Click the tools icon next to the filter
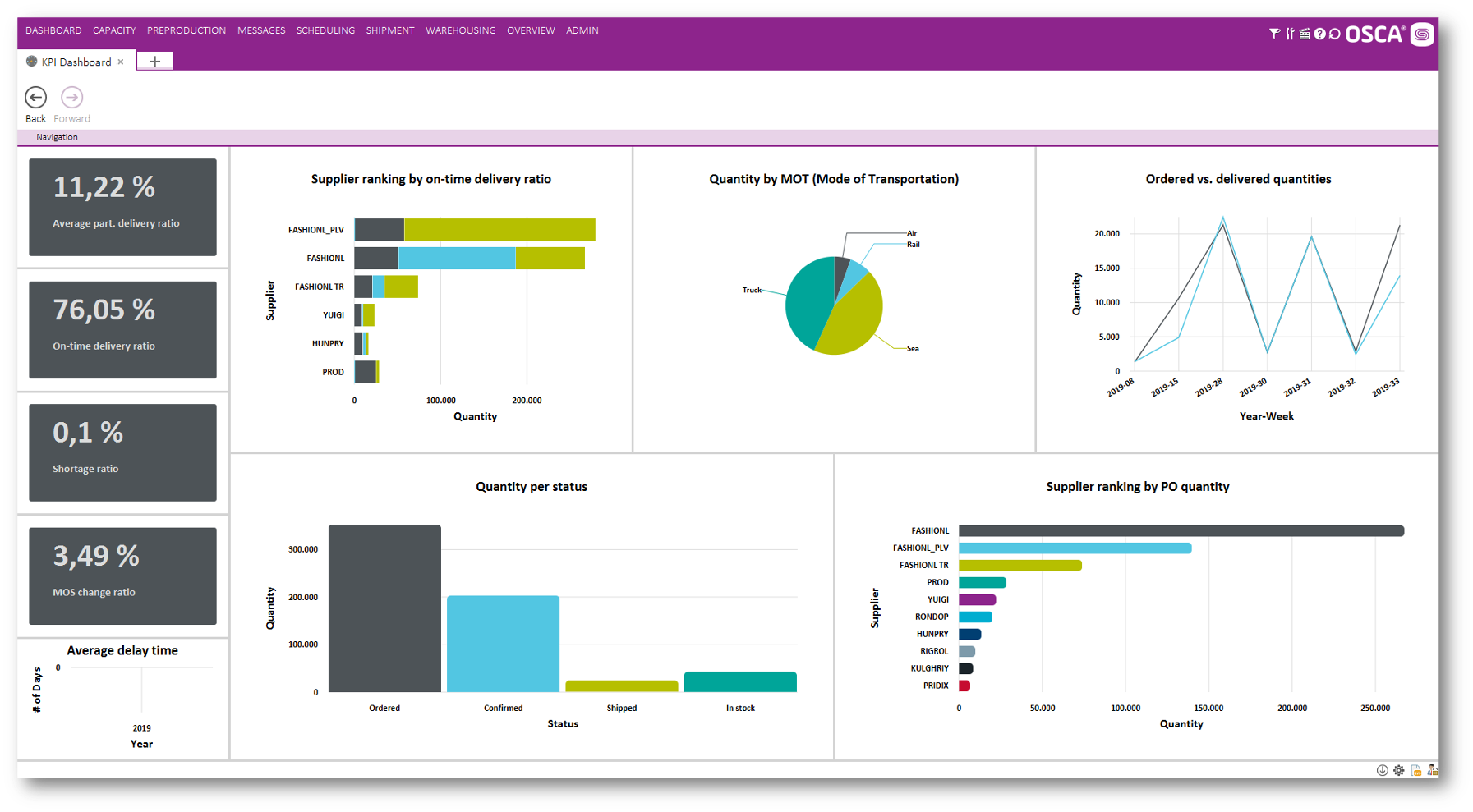This screenshot has width=1473, height=812. click(1290, 34)
